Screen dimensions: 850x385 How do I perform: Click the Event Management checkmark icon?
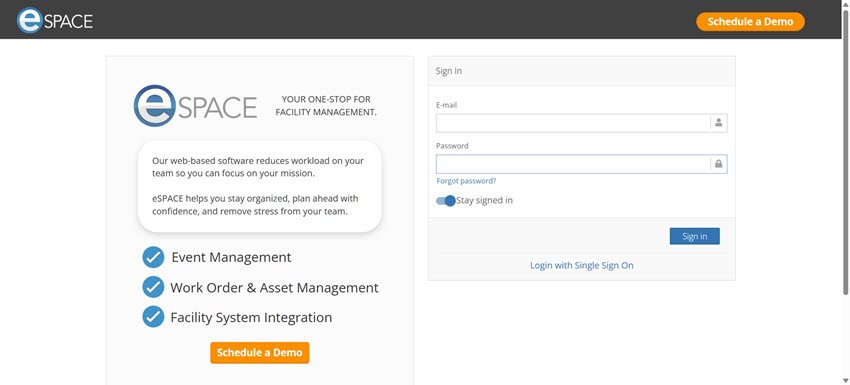pos(153,257)
